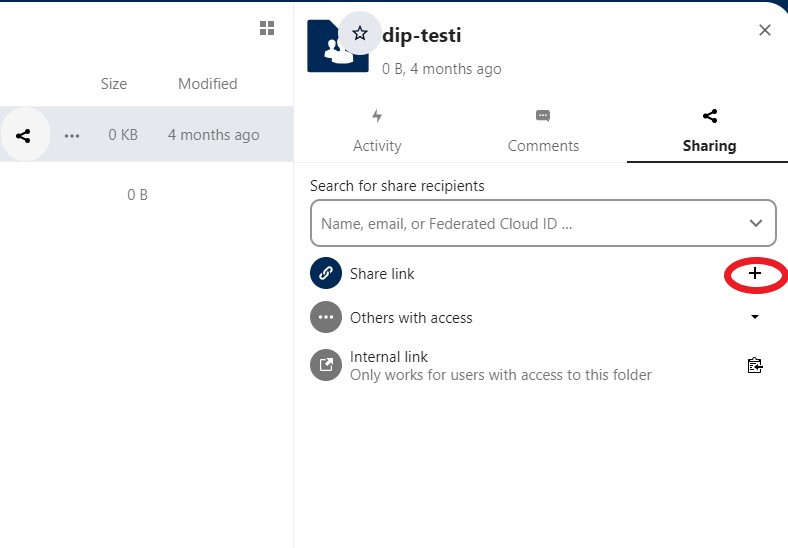Open the Comments tab
The image size is (788, 548).
click(x=543, y=132)
